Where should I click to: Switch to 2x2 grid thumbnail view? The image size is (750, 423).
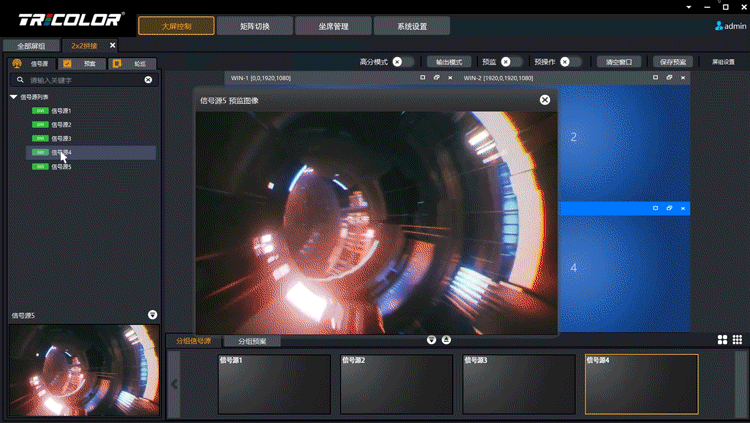pos(723,340)
